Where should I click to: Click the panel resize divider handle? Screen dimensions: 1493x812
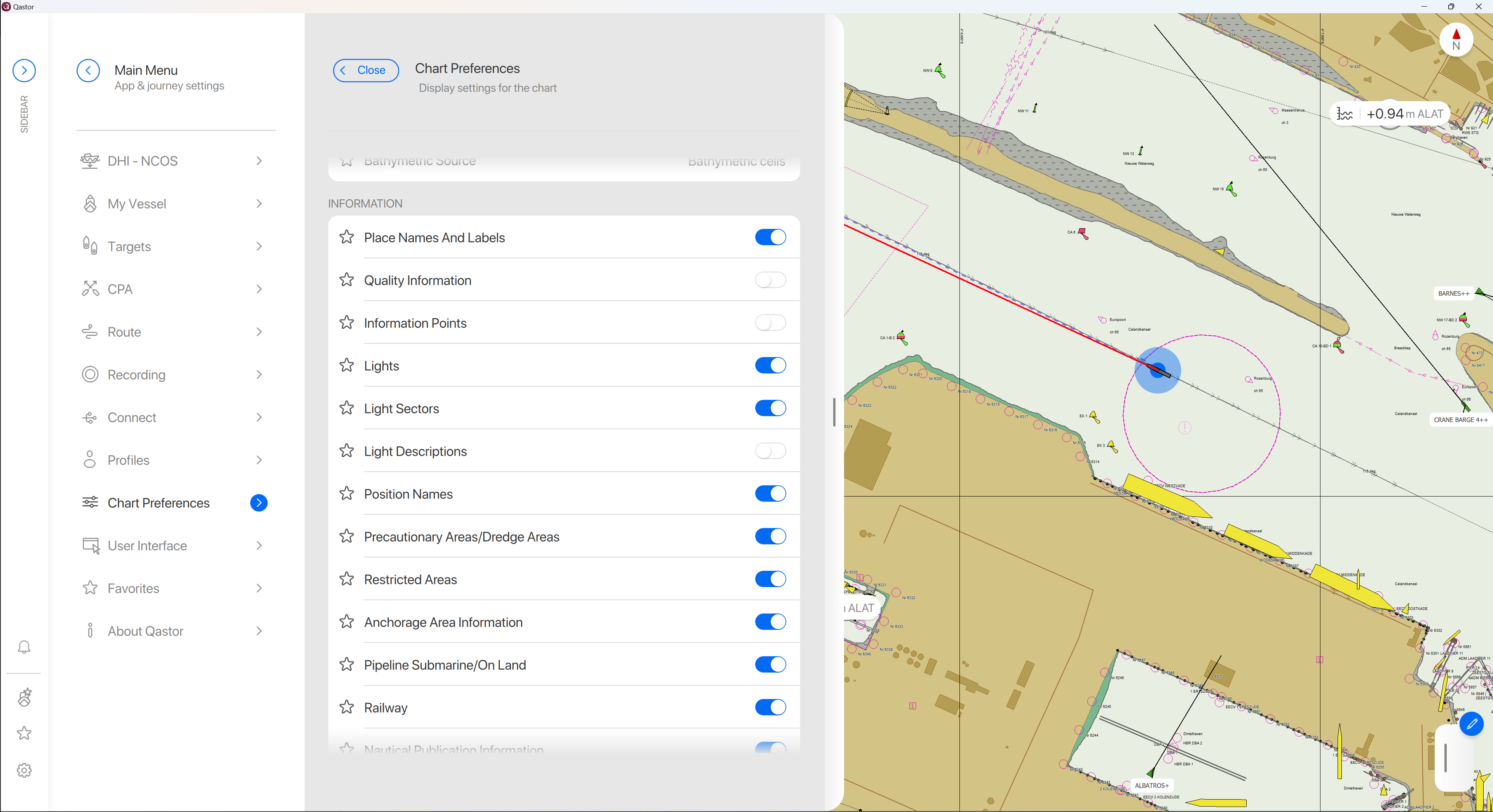[x=834, y=412]
